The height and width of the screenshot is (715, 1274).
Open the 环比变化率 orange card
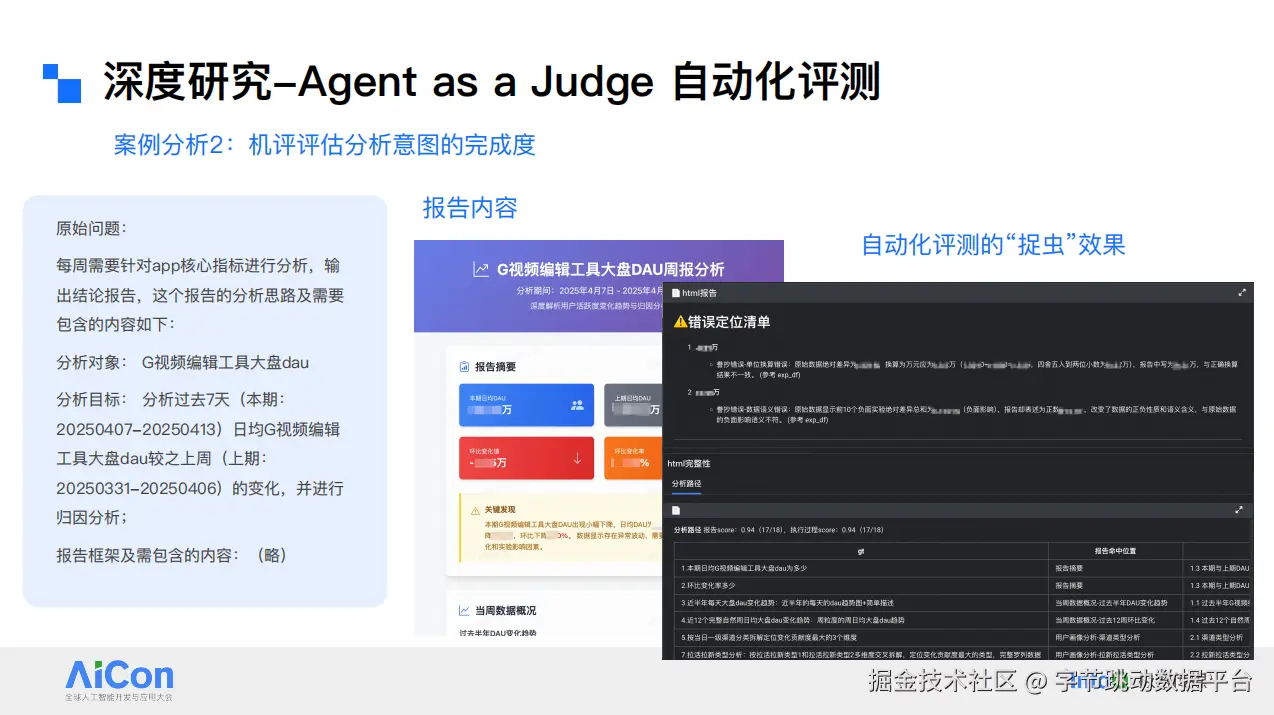633,459
